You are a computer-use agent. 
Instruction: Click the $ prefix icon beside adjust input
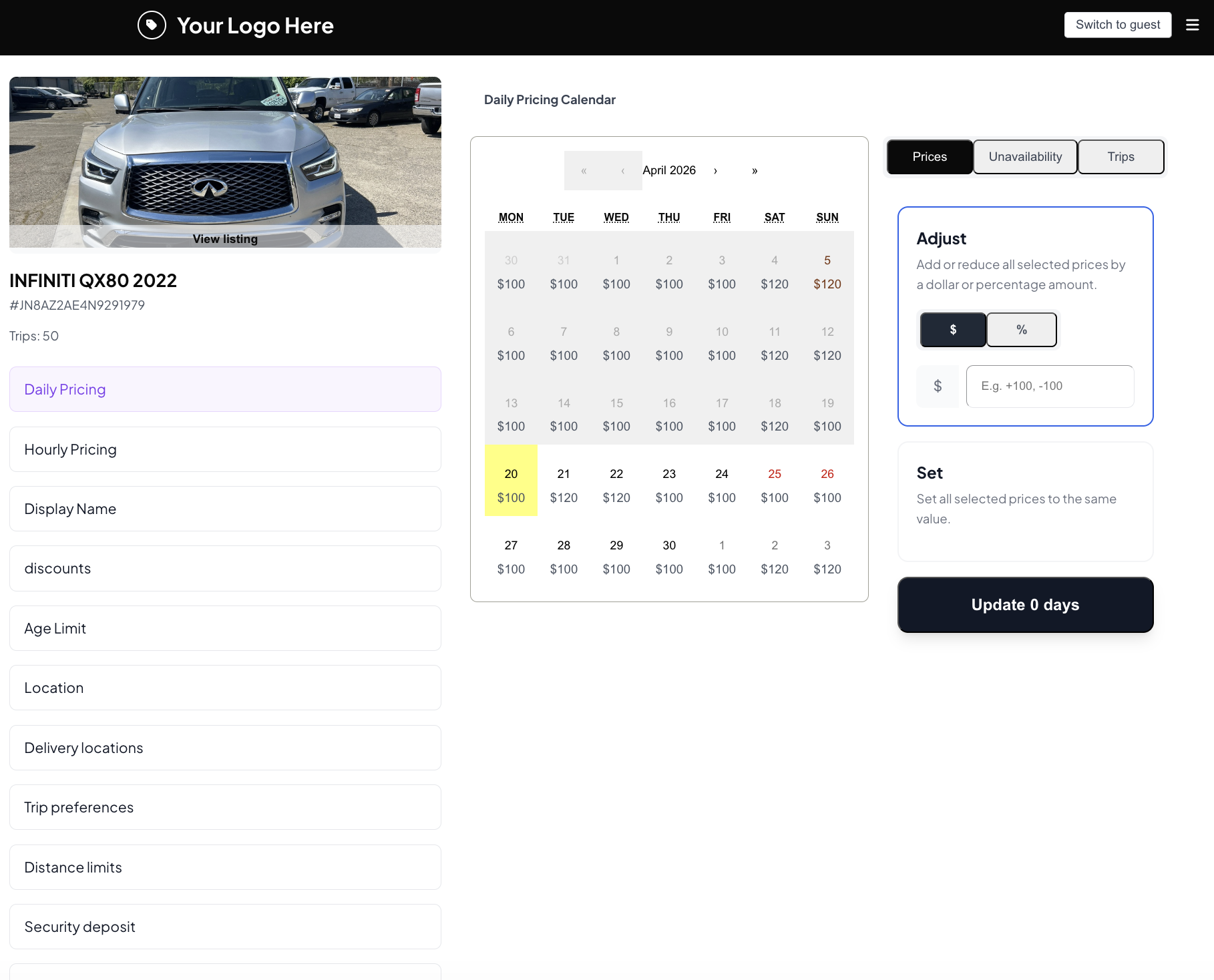[938, 386]
